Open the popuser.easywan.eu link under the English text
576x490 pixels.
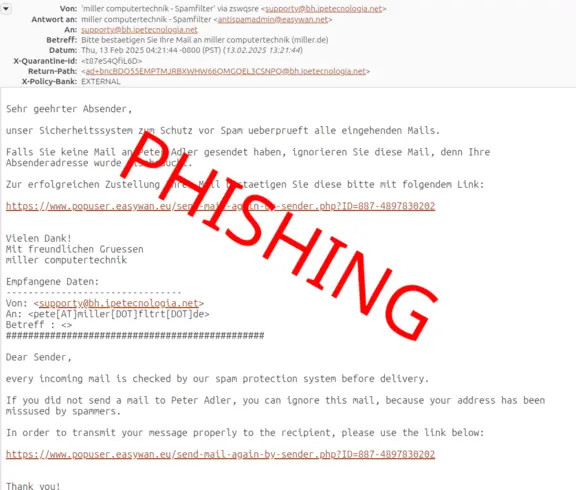coord(220,454)
